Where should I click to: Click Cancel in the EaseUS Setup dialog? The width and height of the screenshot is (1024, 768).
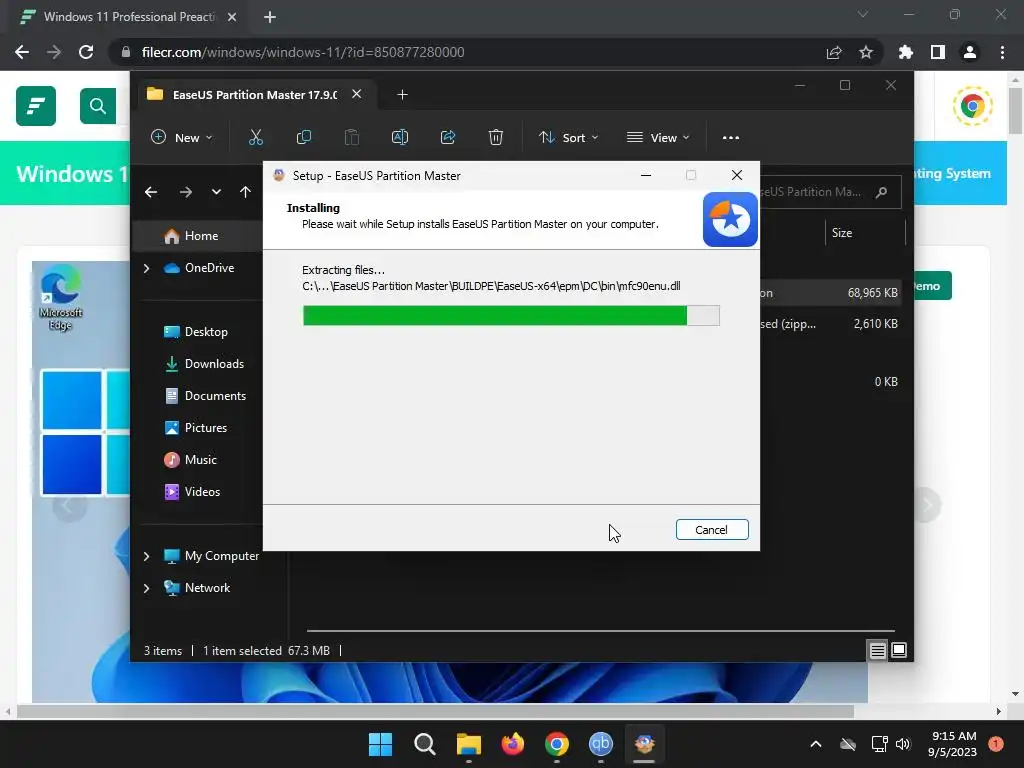(712, 530)
